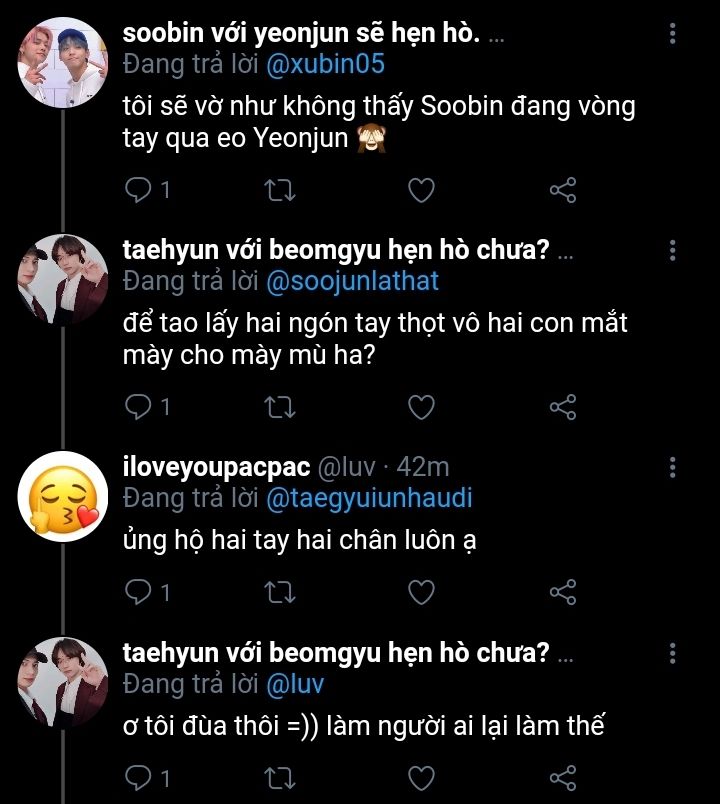This screenshot has width=720, height=804.
Task: Click iloveyoupacpac's kissing emoji avatar
Action: click(63, 496)
